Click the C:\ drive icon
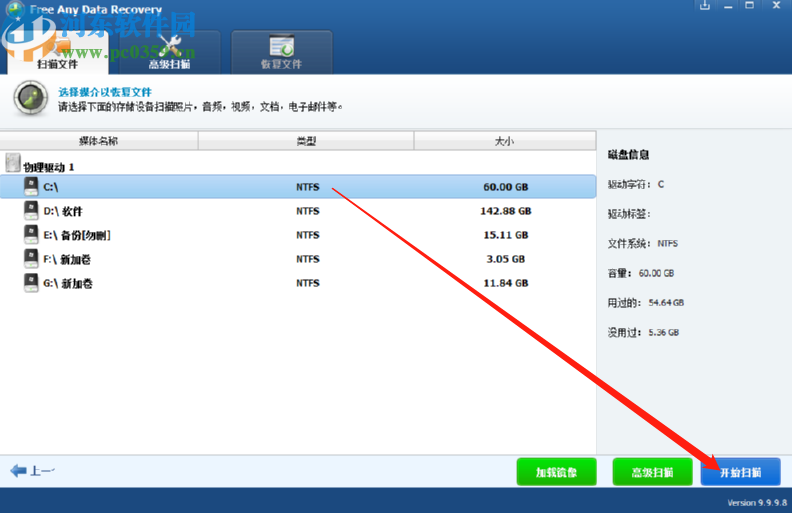This screenshot has height=513, width=792. [x=31, y=186]
